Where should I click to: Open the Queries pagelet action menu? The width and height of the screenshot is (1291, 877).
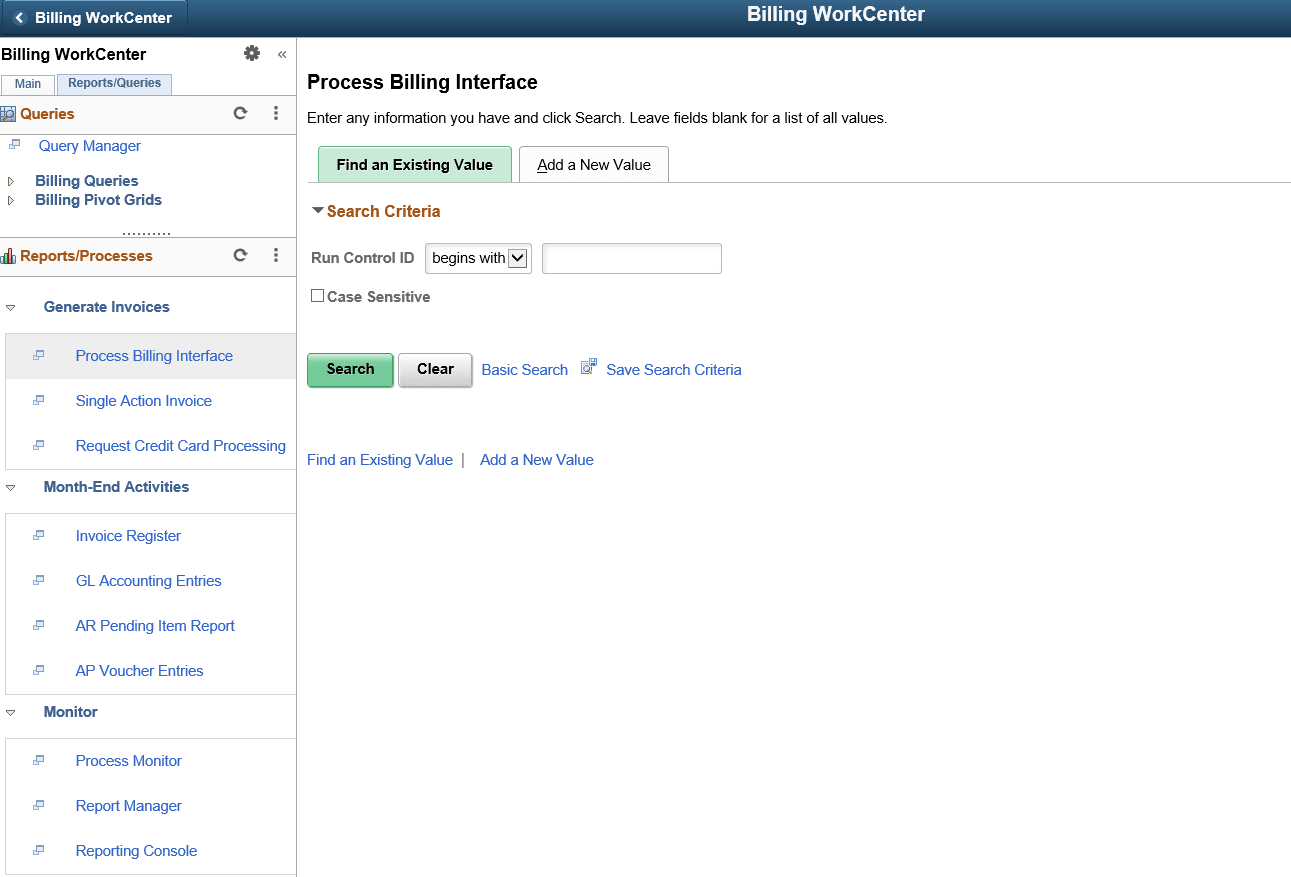click(x=276, y=113)
